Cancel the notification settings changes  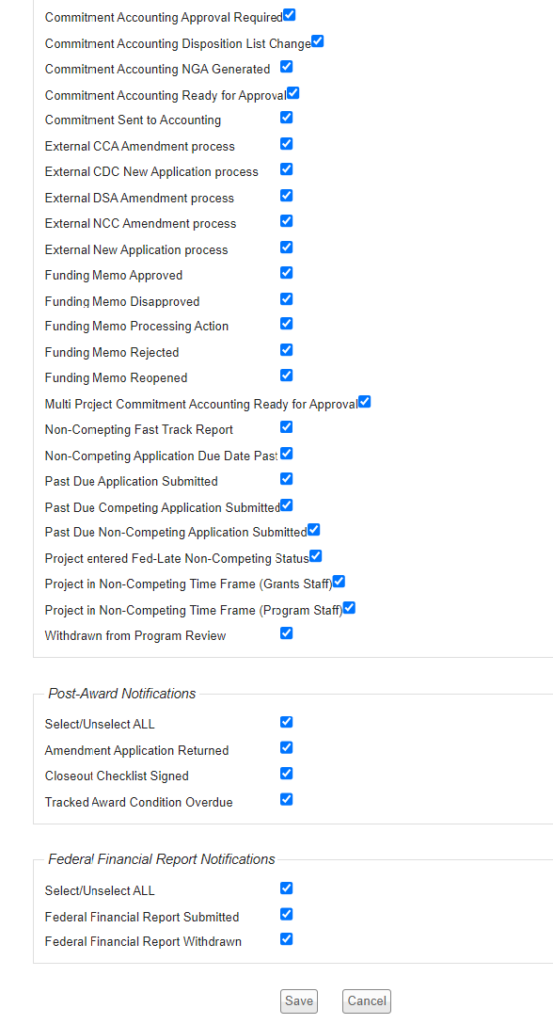pyautogui.click(x=367, y=1001)
